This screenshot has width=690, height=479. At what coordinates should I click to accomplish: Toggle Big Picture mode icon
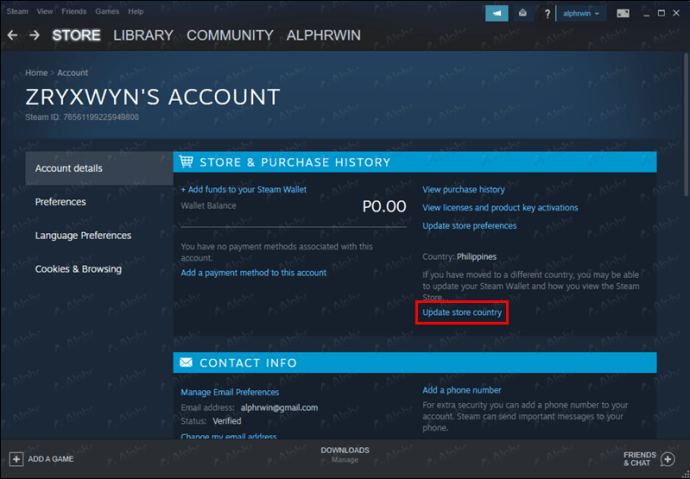point(623,14)
